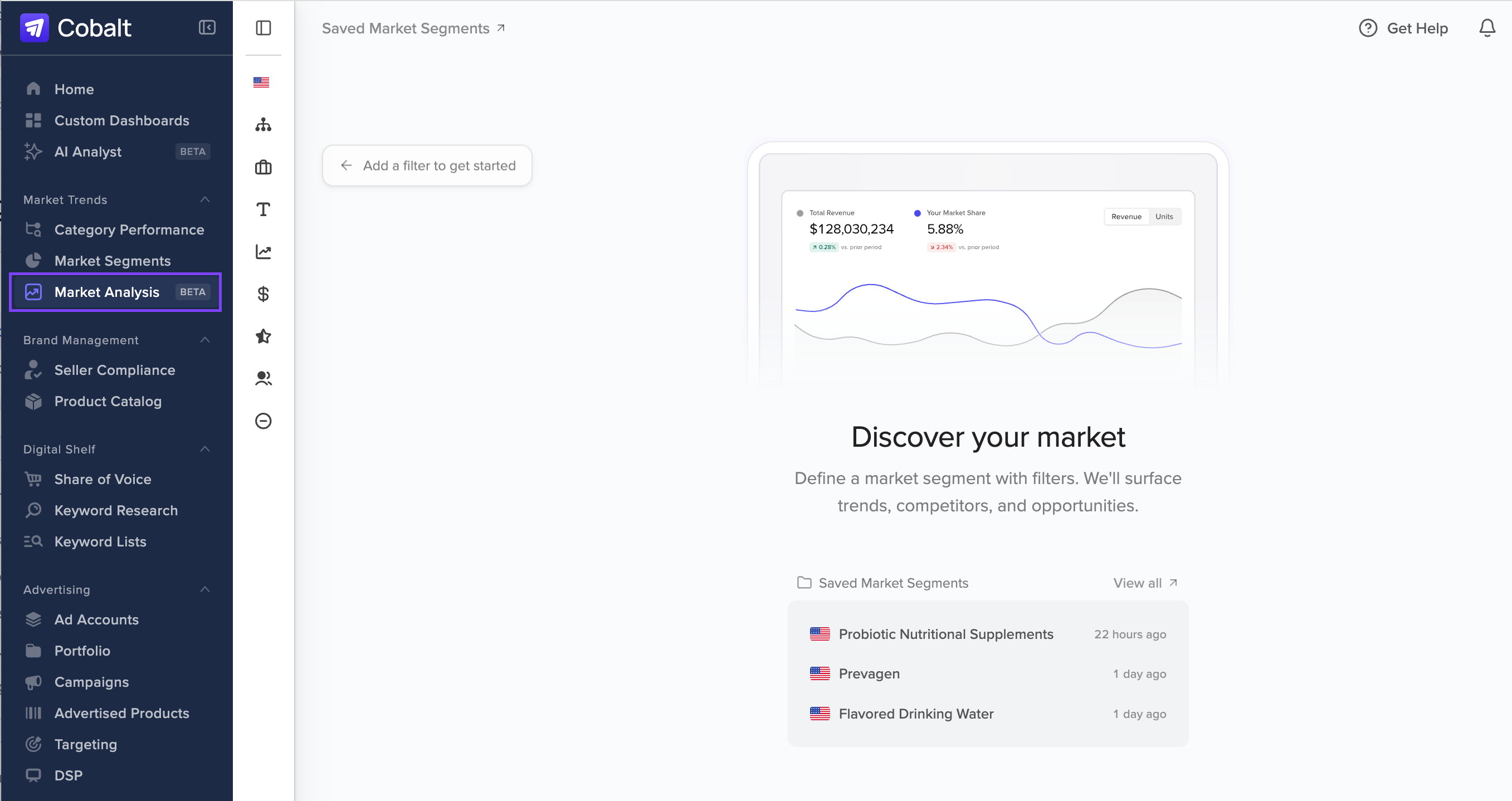Toggle the filter panel layout icon

tap(264, 28)
